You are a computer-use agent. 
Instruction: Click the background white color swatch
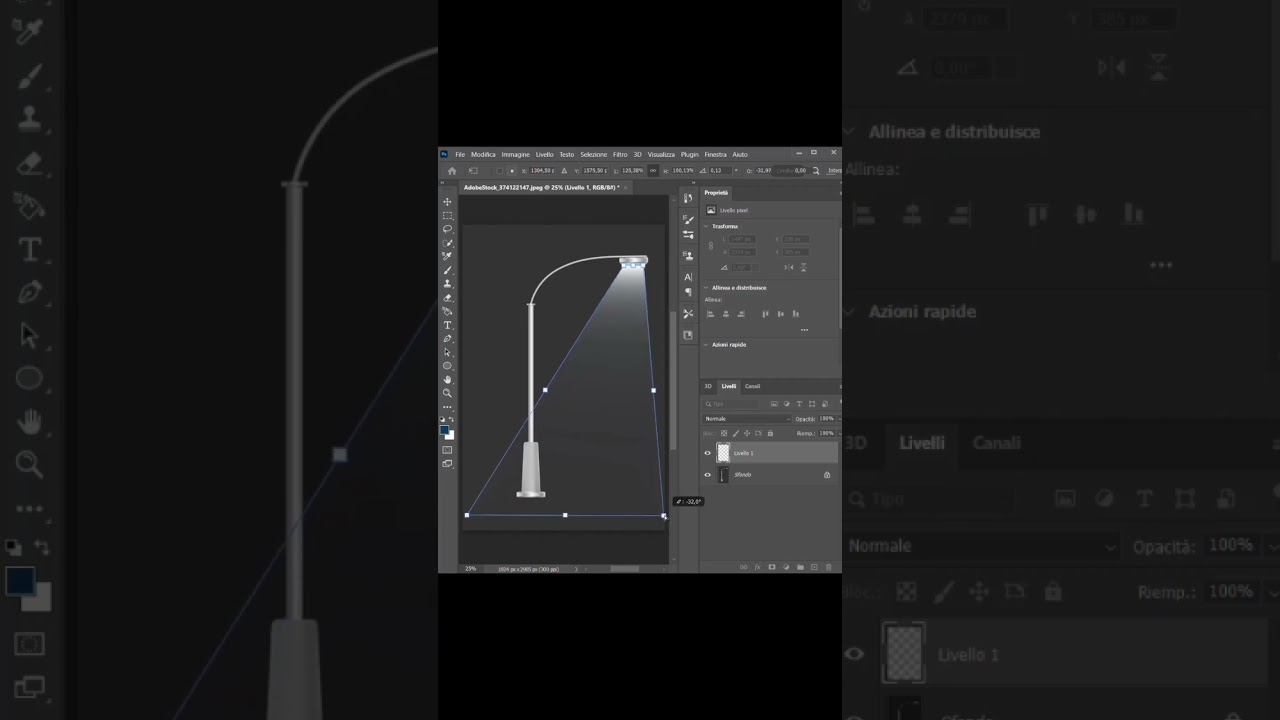click(x=451, y=436)
